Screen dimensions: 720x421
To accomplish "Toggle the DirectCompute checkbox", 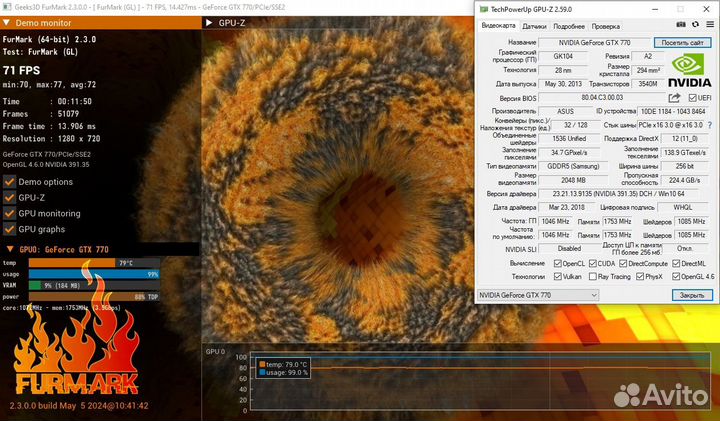I will coord(623,264).
